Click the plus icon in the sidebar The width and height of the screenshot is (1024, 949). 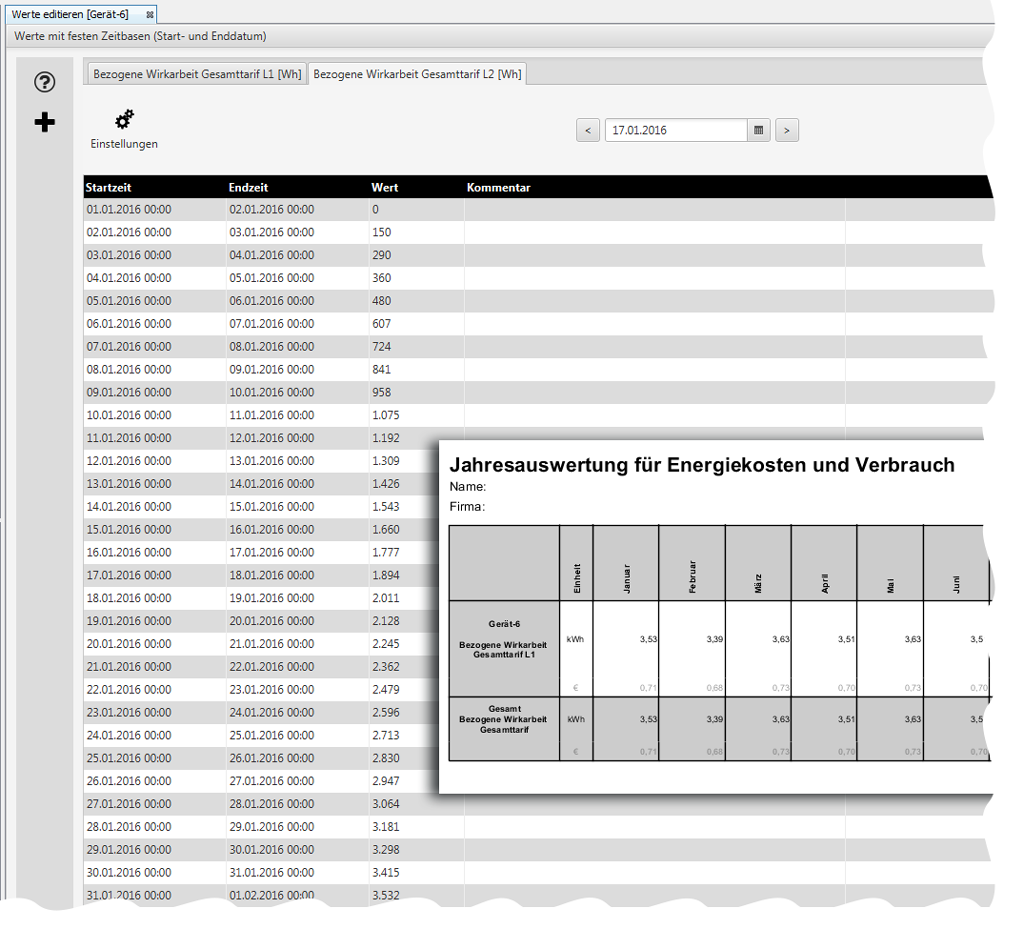(44, 122)
